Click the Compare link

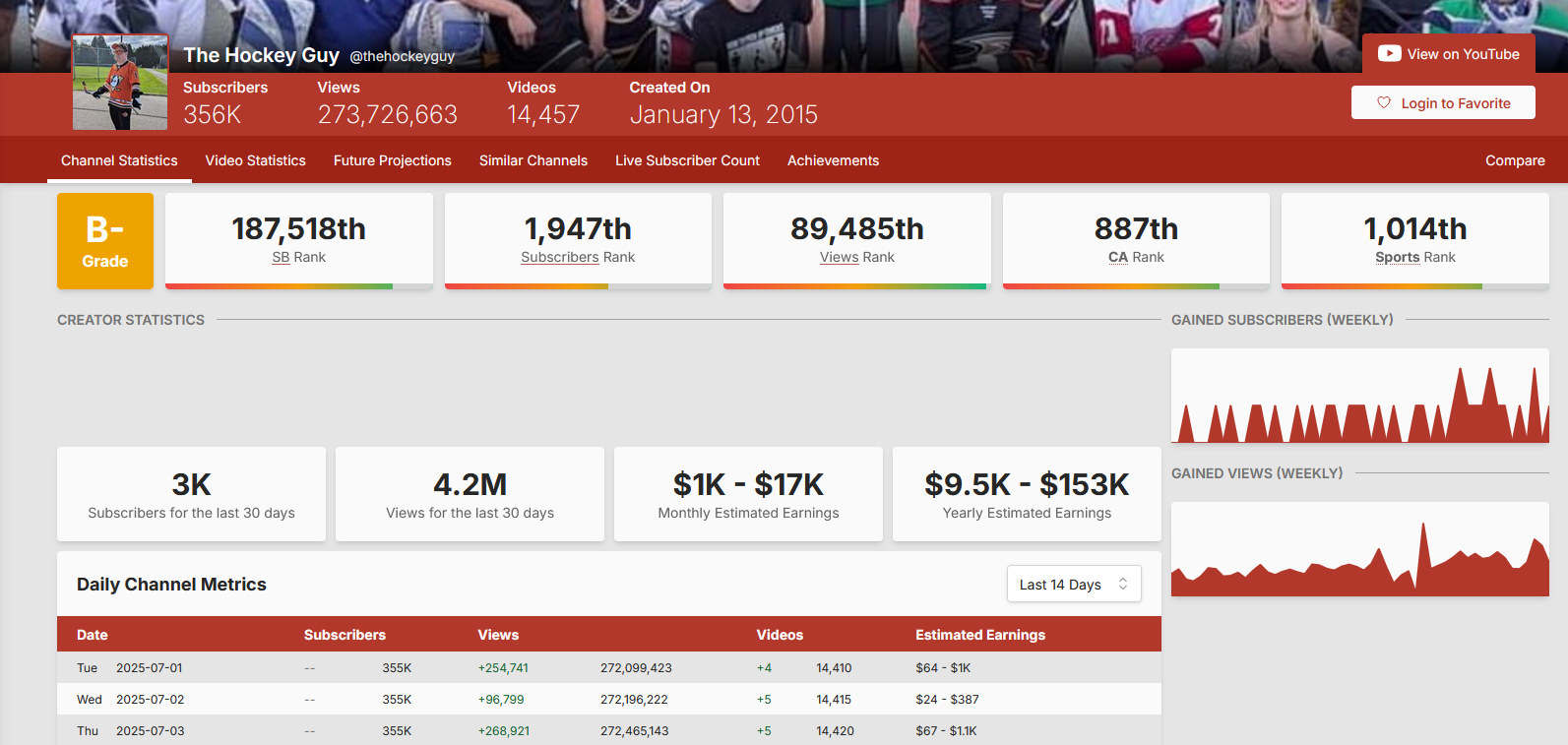pyautogui.click(x=1515, y=160)
